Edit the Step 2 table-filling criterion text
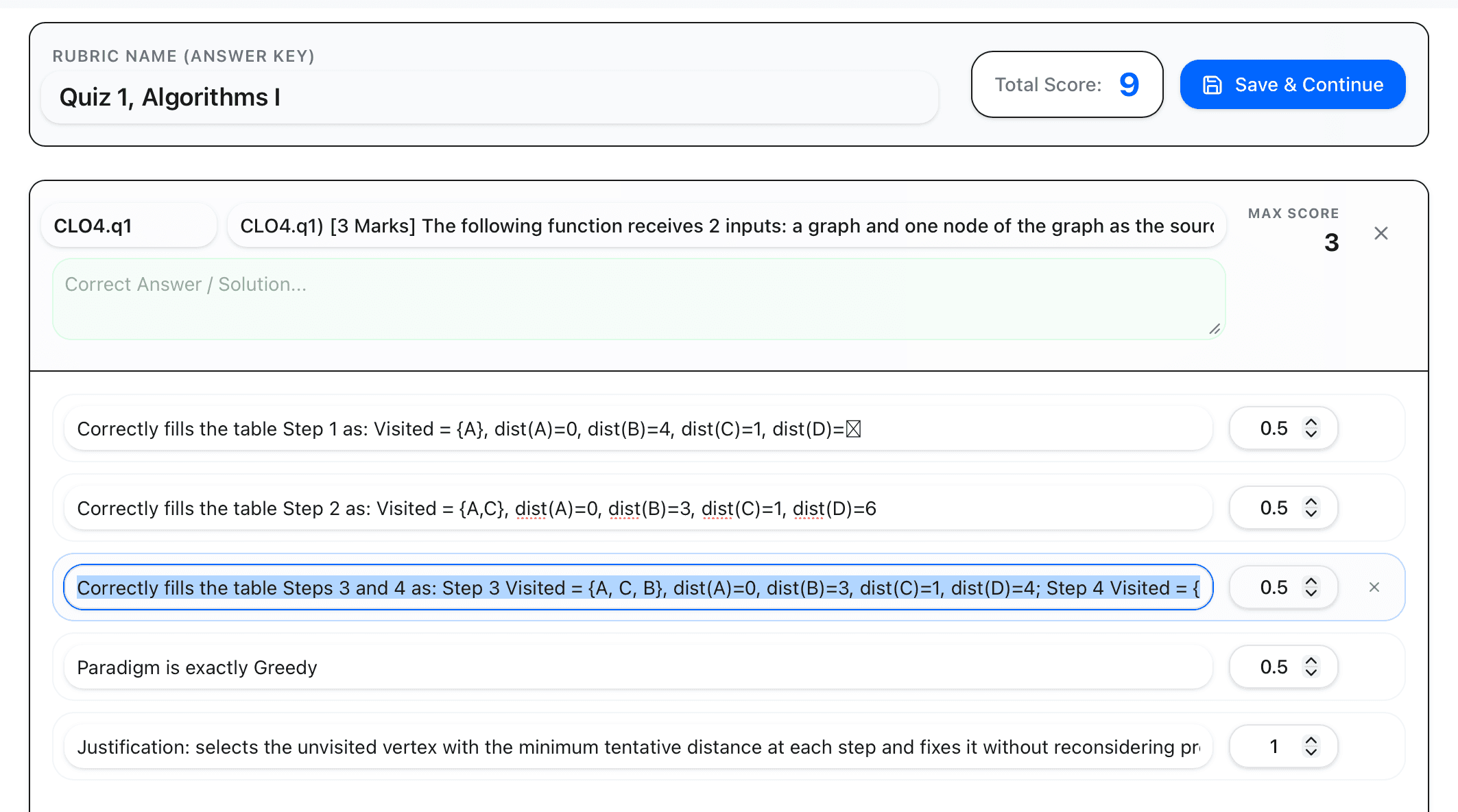Image resolution: width=1458 pixels, height=812 pixels. (617, 508)
